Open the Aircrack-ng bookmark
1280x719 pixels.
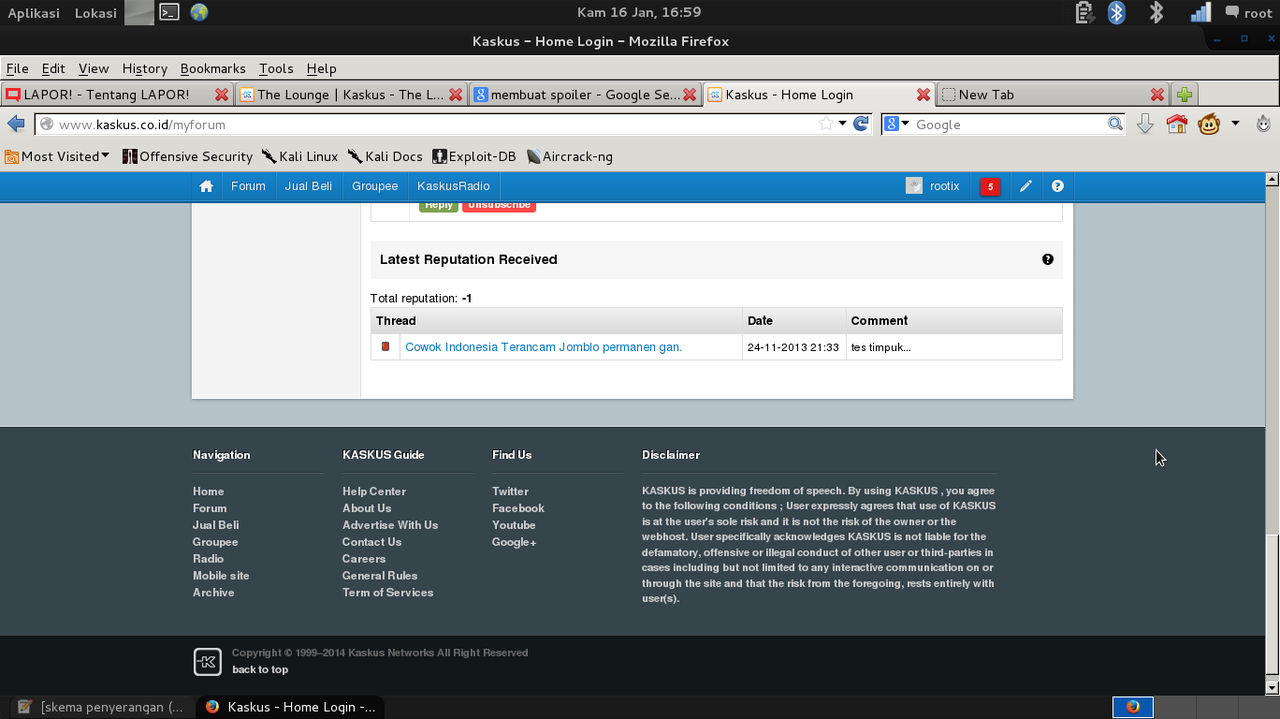[569, 156]
